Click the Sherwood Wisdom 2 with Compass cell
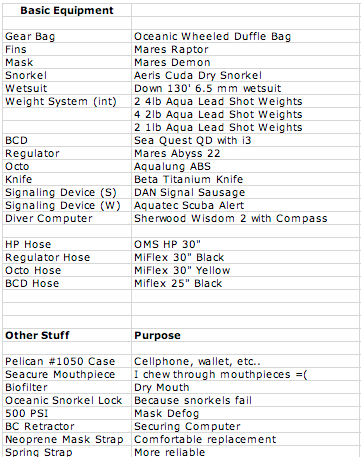The height and width of the screenshot is (457, 361). [246, 218]
